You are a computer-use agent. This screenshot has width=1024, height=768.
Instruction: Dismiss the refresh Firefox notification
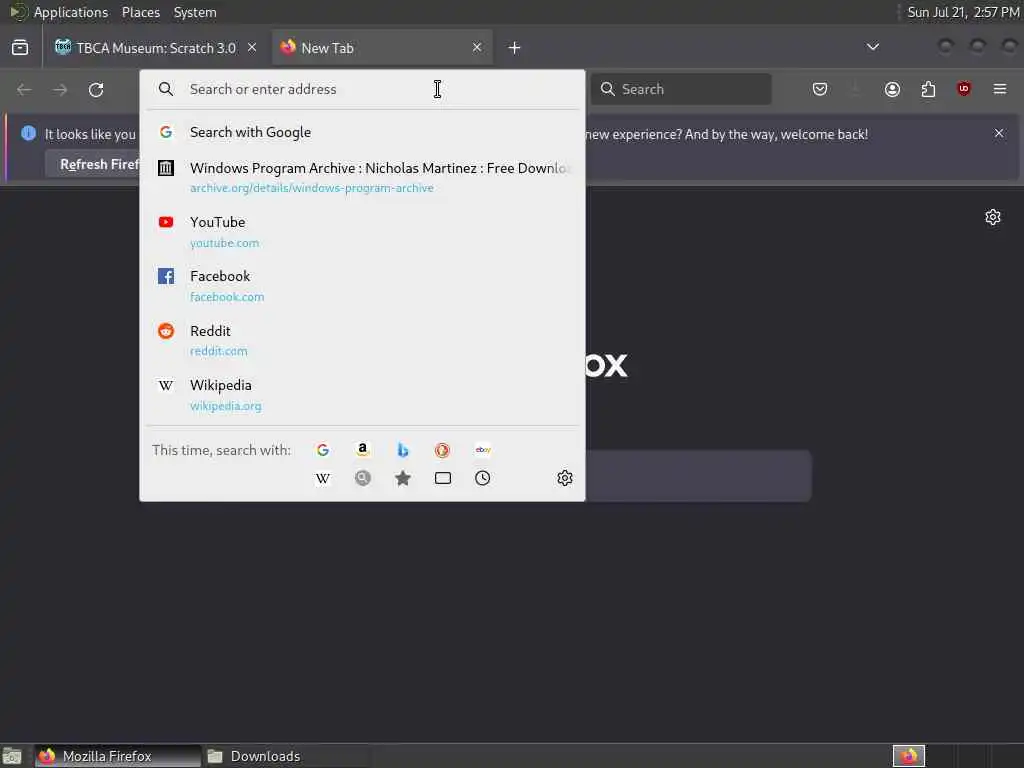pyautogui.click(x=999, y=133)
